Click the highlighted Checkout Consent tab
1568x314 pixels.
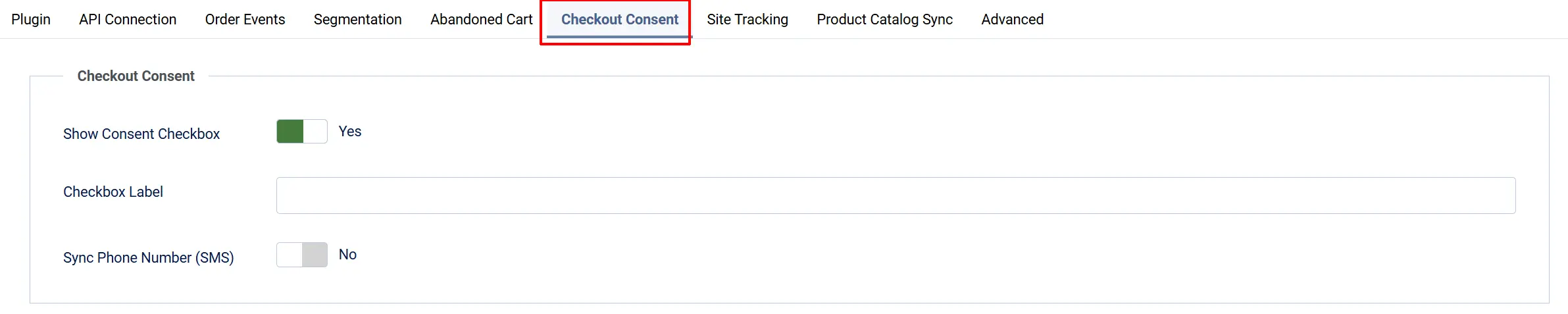(x=619, y=19)
